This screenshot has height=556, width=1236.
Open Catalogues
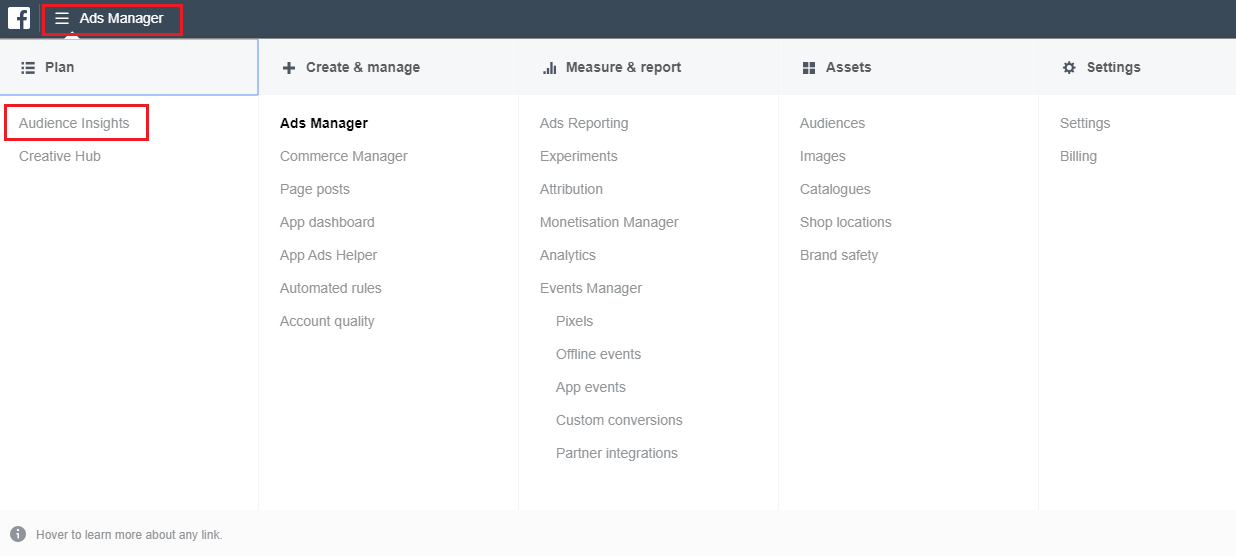click(835, 189)
